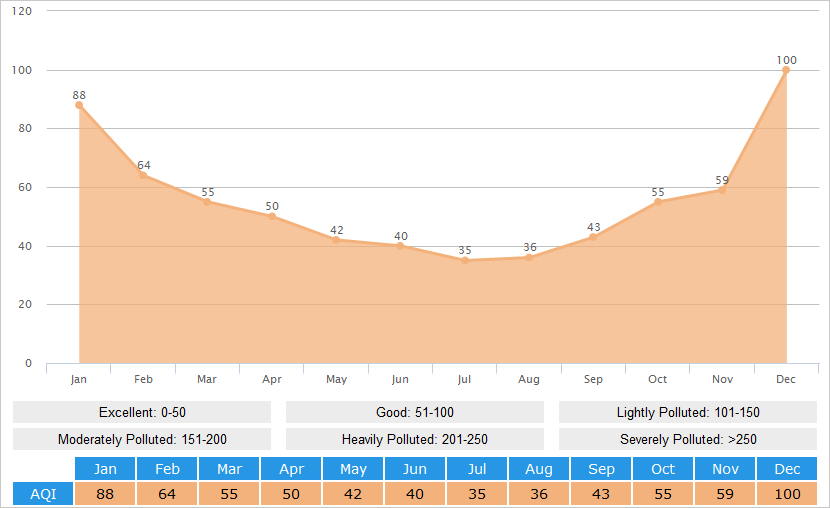Viewport: 830px width, 508px height.
Task: Select the Oct table header cell
Action: click(663, 469)
